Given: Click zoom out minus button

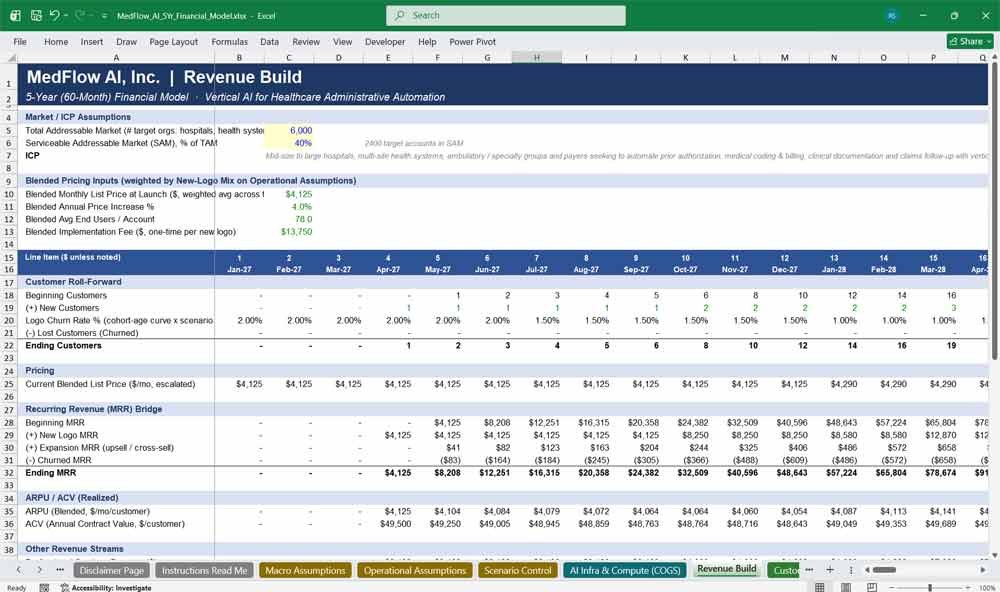Looking at the screenshot, I should (892, 588).
